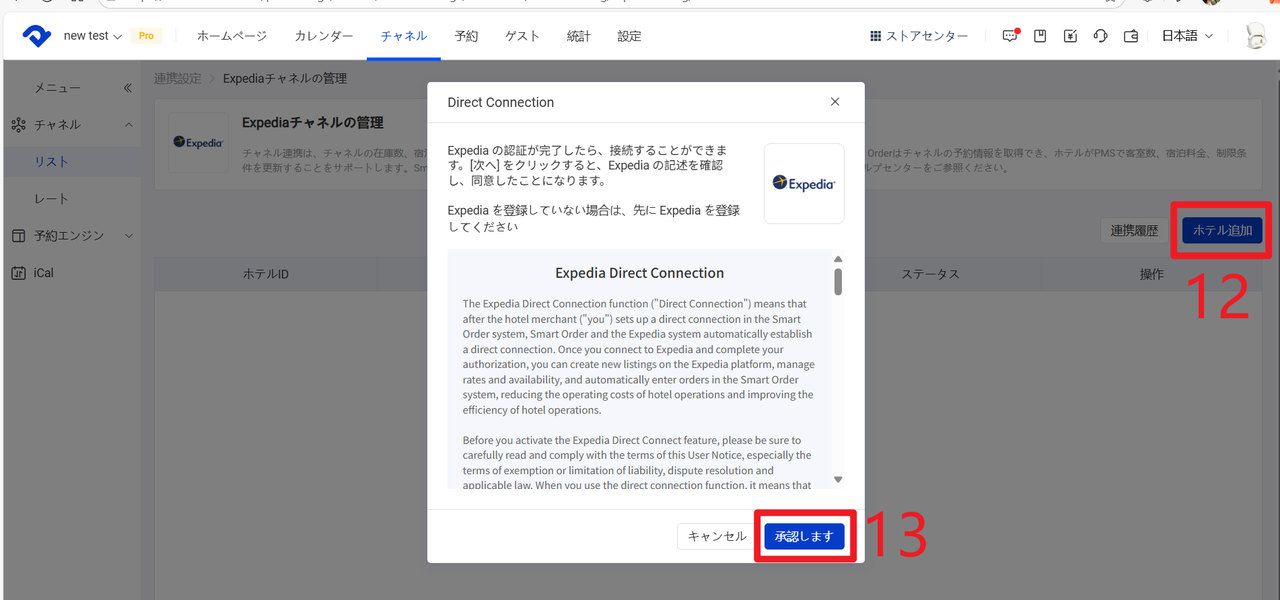This screenshot has height=600, width=1280.
Task: Expand the new test property dropdown
Action: coord(92,36)
